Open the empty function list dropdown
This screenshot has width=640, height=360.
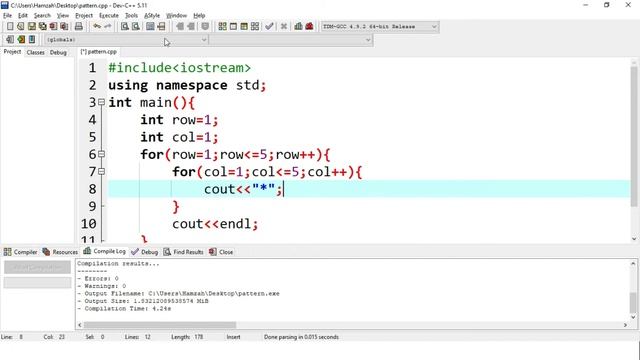(x=291, y=40)
